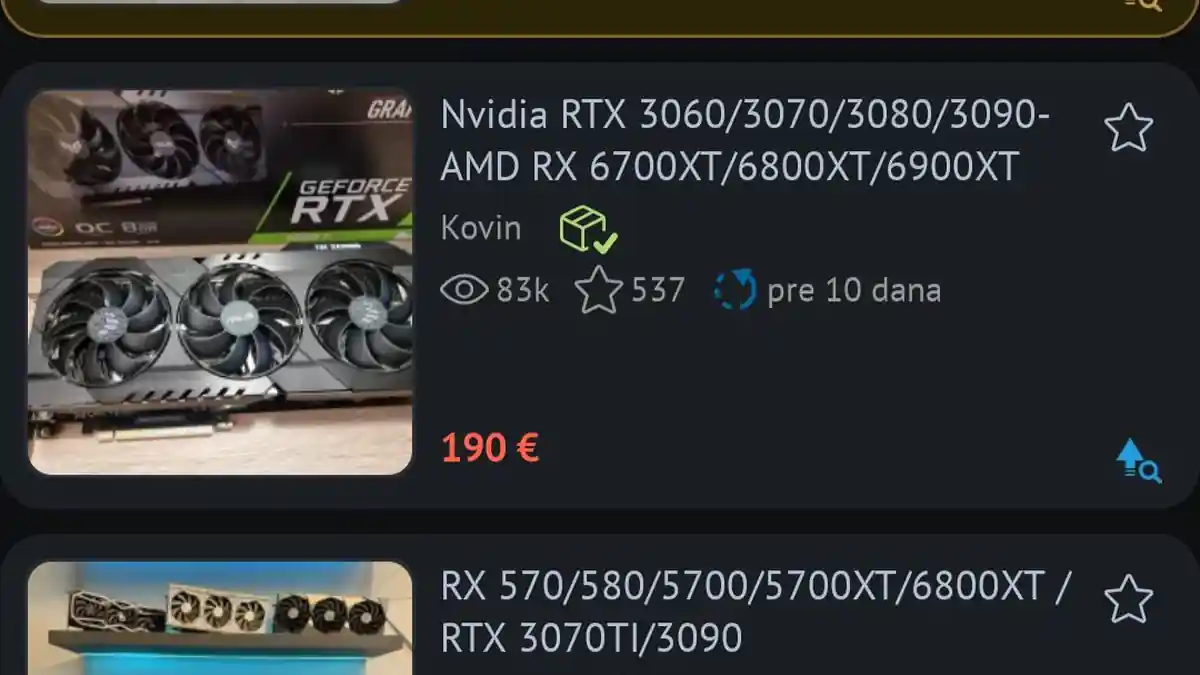Click the green delivery box icon beside Kovin

[588, 229]
